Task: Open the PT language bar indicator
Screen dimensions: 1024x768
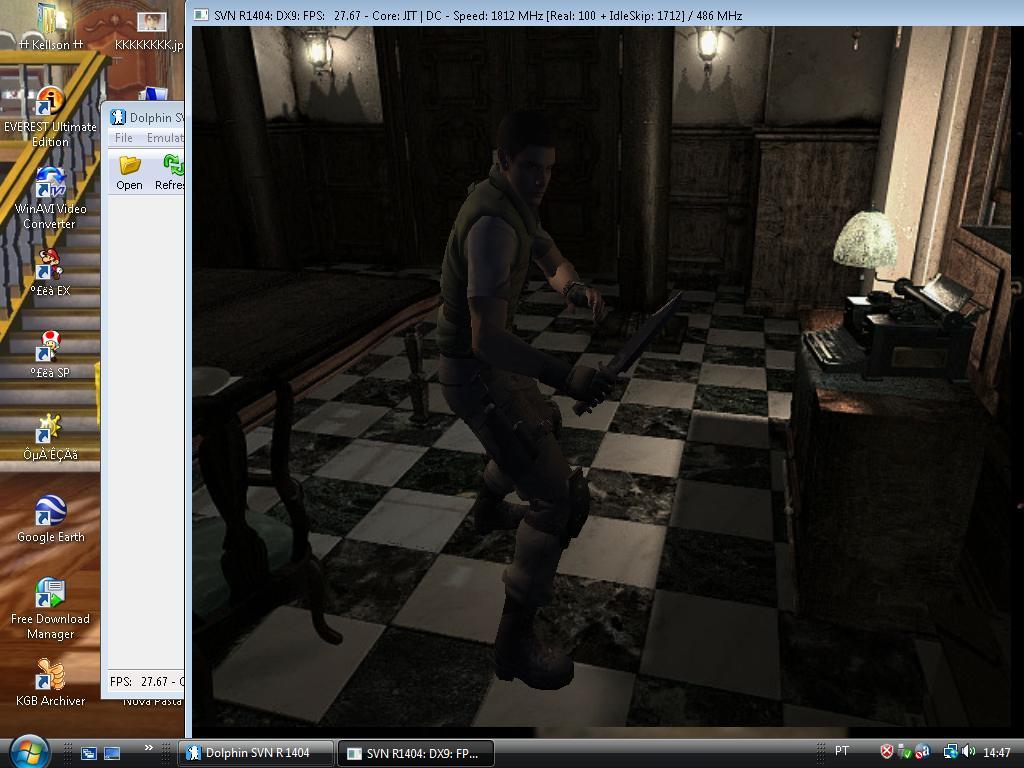Action: (842, 751)
